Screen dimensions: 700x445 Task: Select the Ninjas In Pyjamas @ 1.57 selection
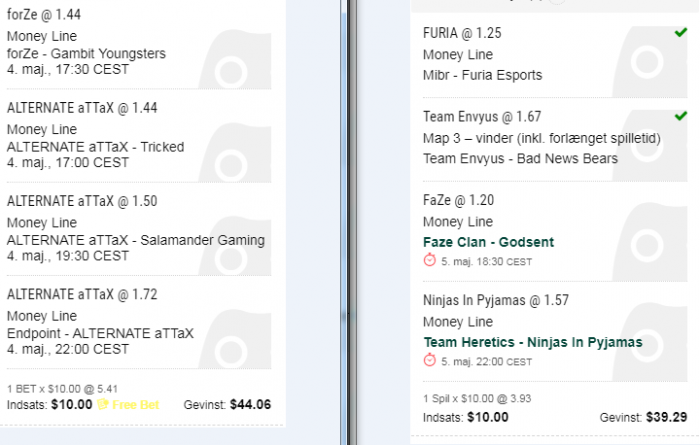(496, 300)
